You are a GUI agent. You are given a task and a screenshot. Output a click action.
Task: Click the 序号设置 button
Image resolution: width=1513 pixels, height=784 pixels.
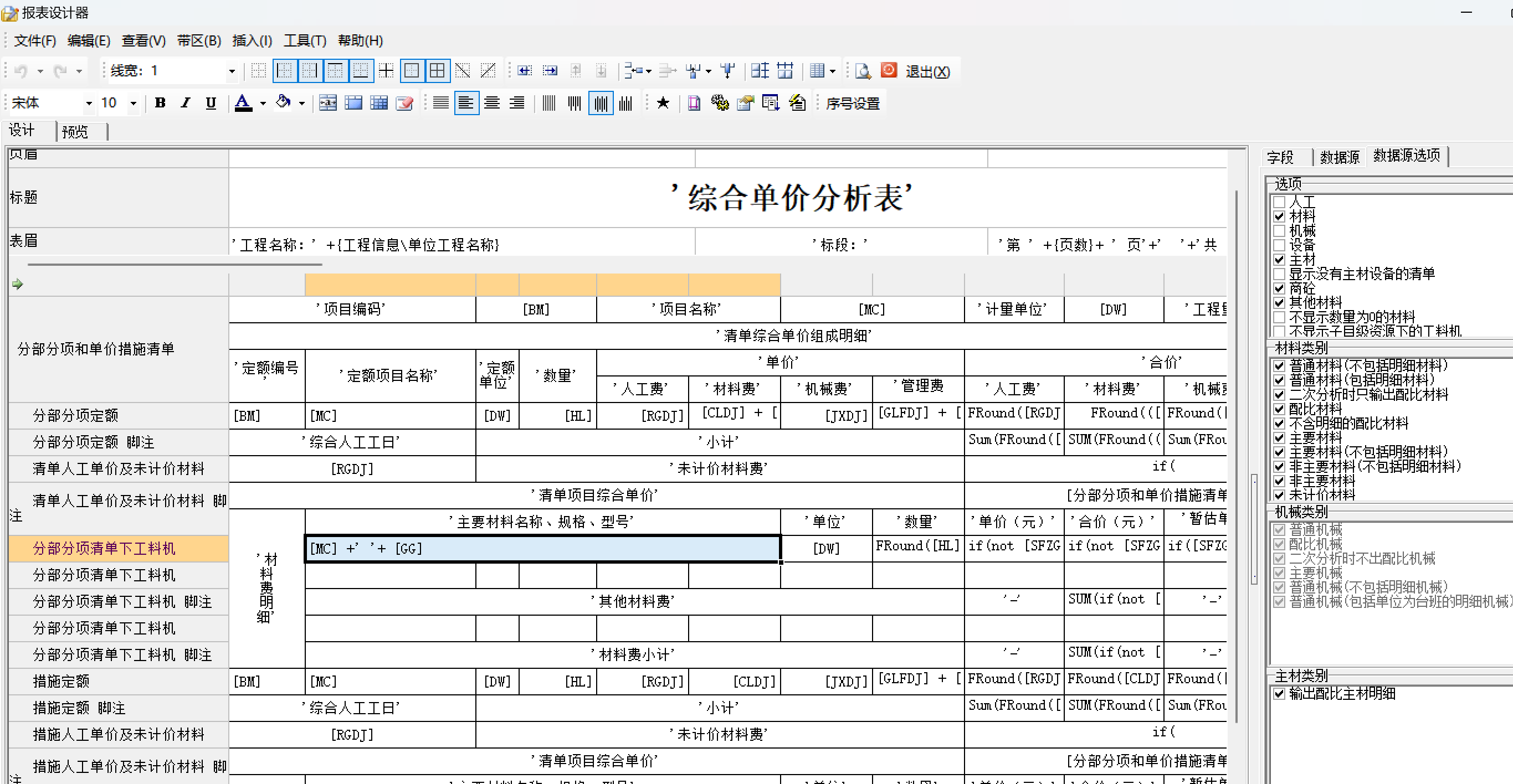[852, 104]
